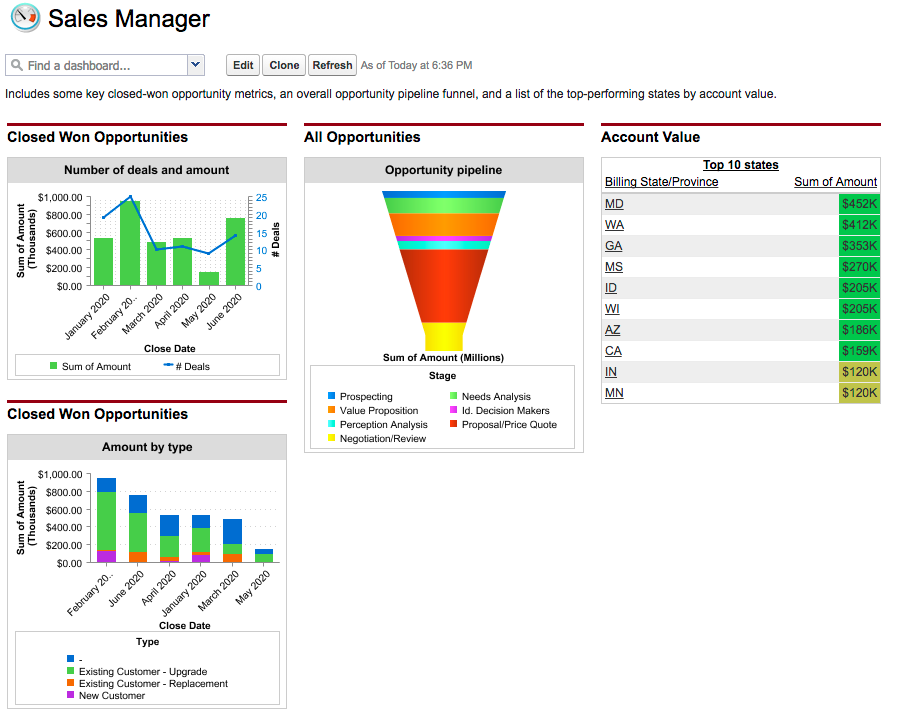Sort by Billing State/Province column header

661,182
